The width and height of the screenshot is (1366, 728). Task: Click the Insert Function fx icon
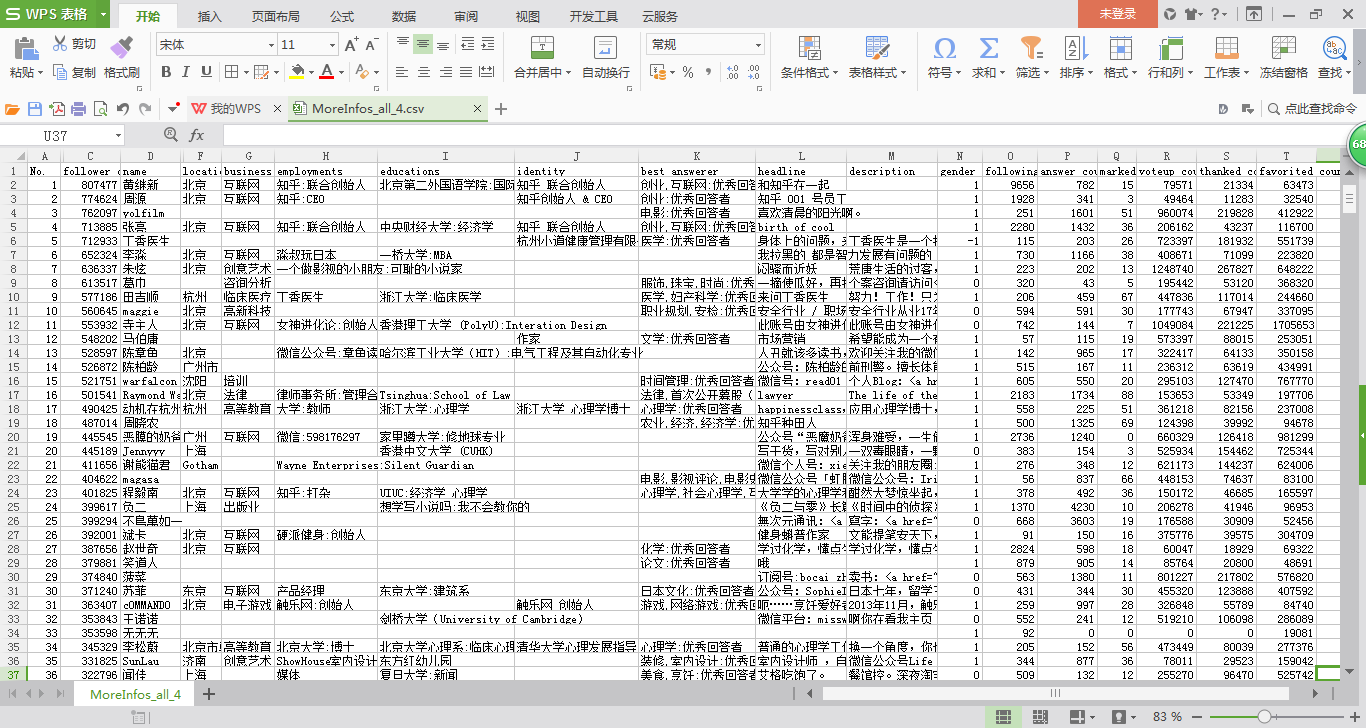coord(197,135)
